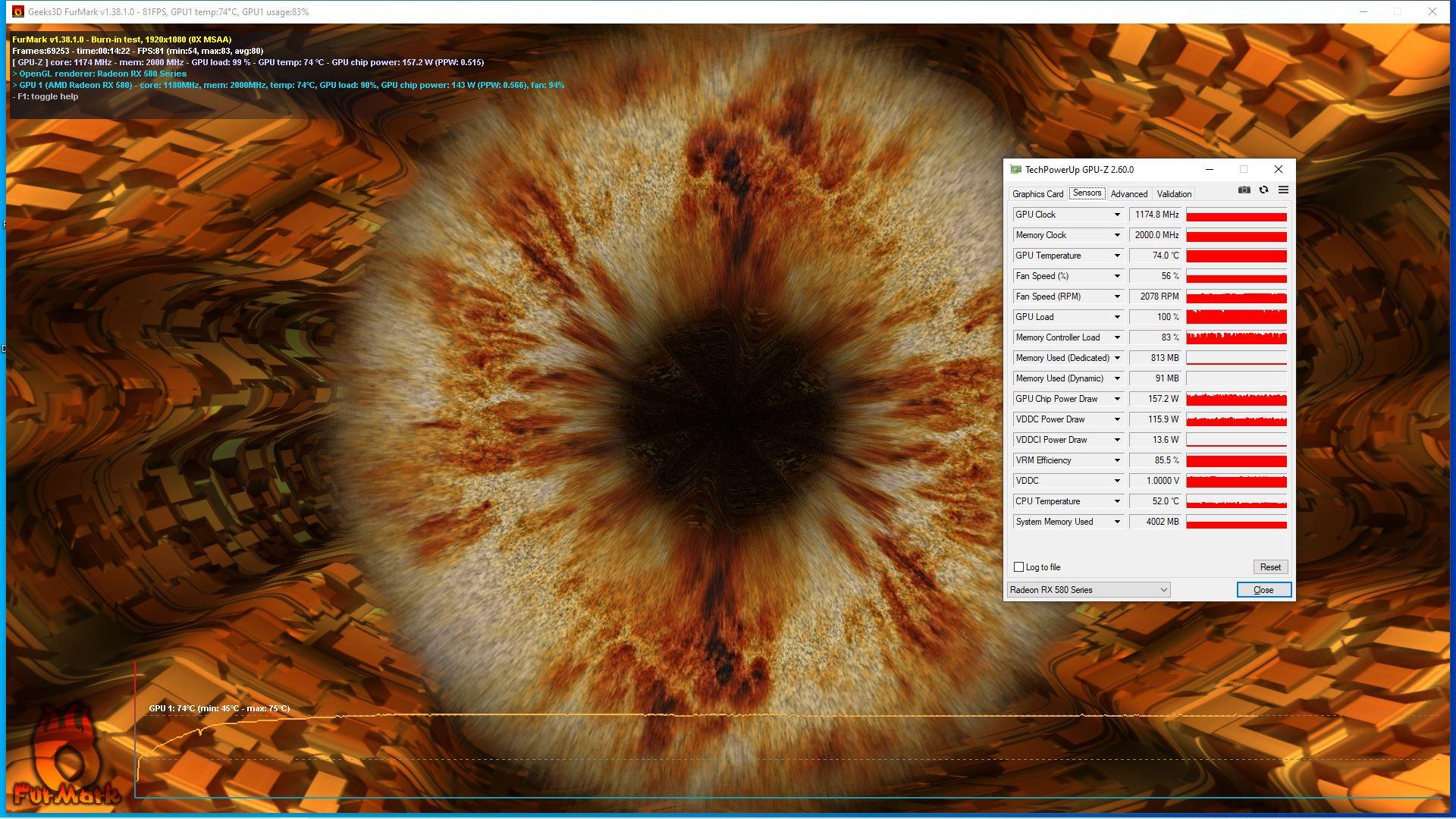The width and height of the screenshot is (1456, 819).
Task: Switch to the Advanced tab
Action: (x=1128, y=194)
